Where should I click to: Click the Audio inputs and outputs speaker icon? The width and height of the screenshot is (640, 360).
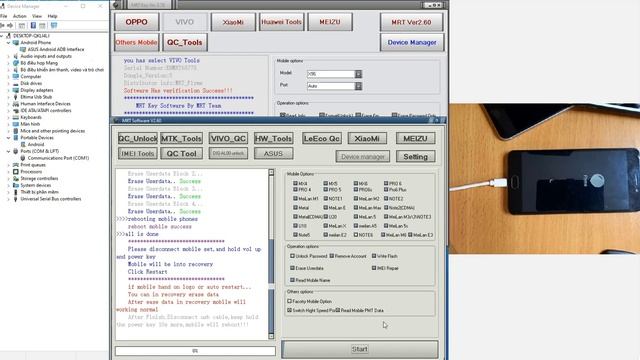[x=16, y=56]
